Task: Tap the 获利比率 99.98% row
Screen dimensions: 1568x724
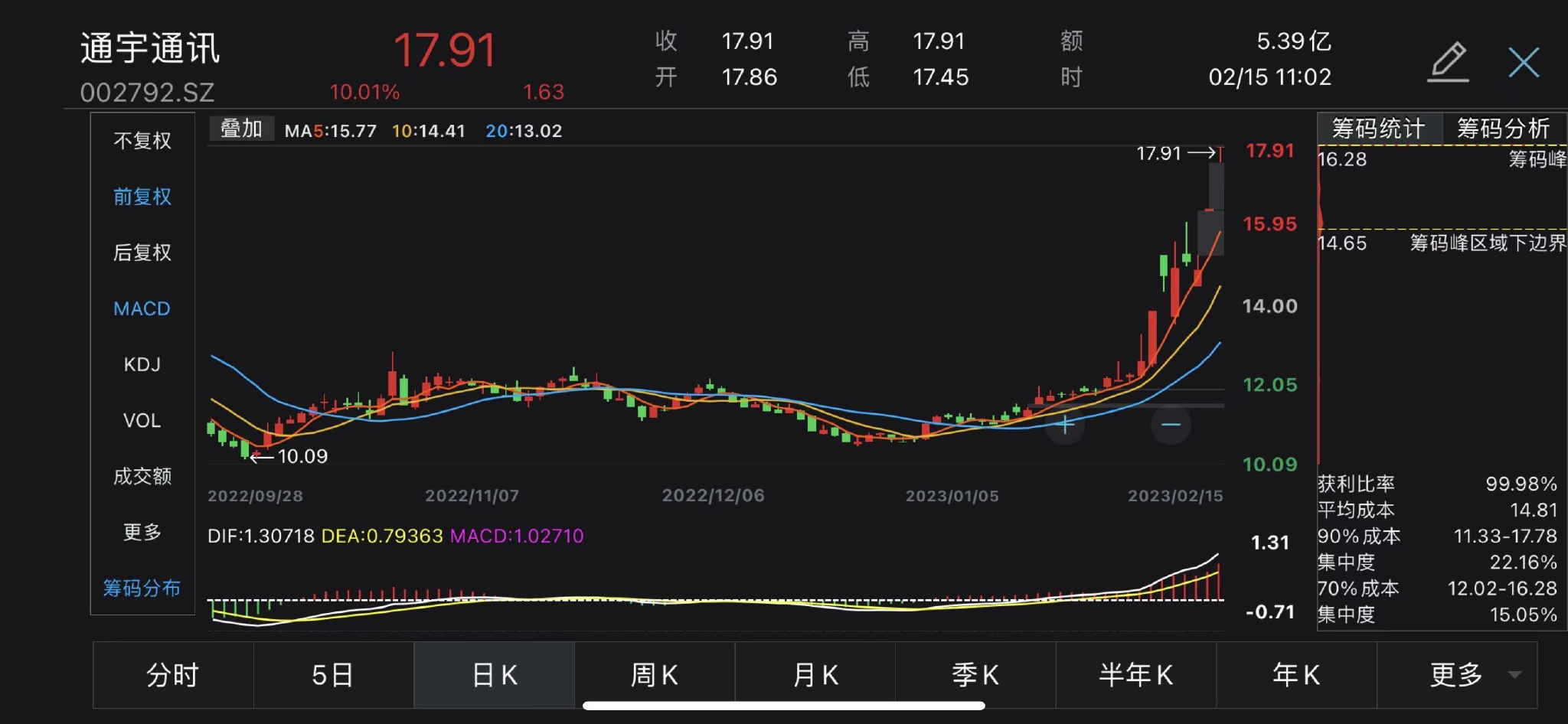Action: click(x=1437, y=484)
